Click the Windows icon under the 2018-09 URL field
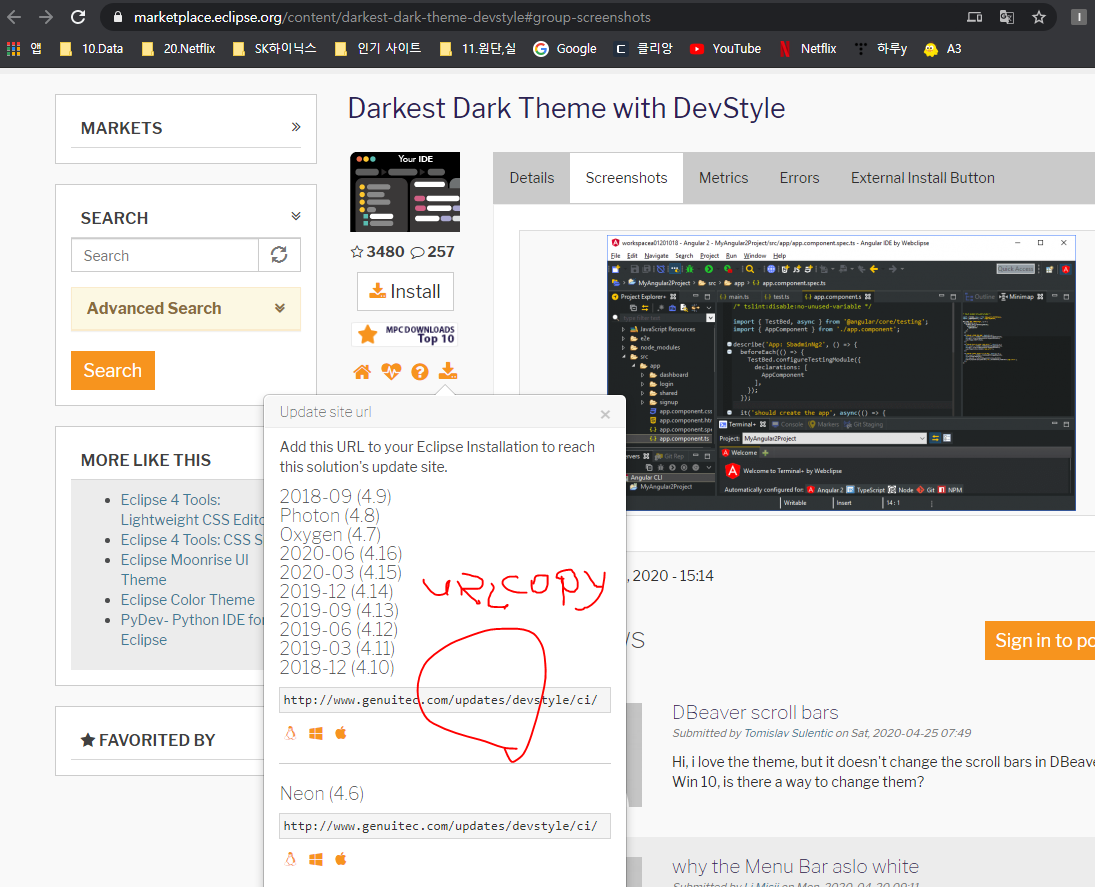This screenshot has width=1095, height=887. [316, 733]
